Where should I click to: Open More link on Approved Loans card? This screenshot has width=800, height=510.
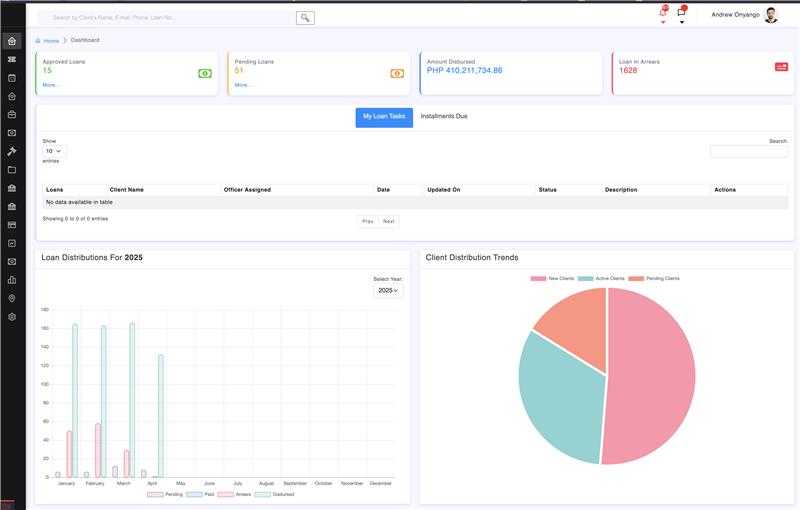click(51, 85)
